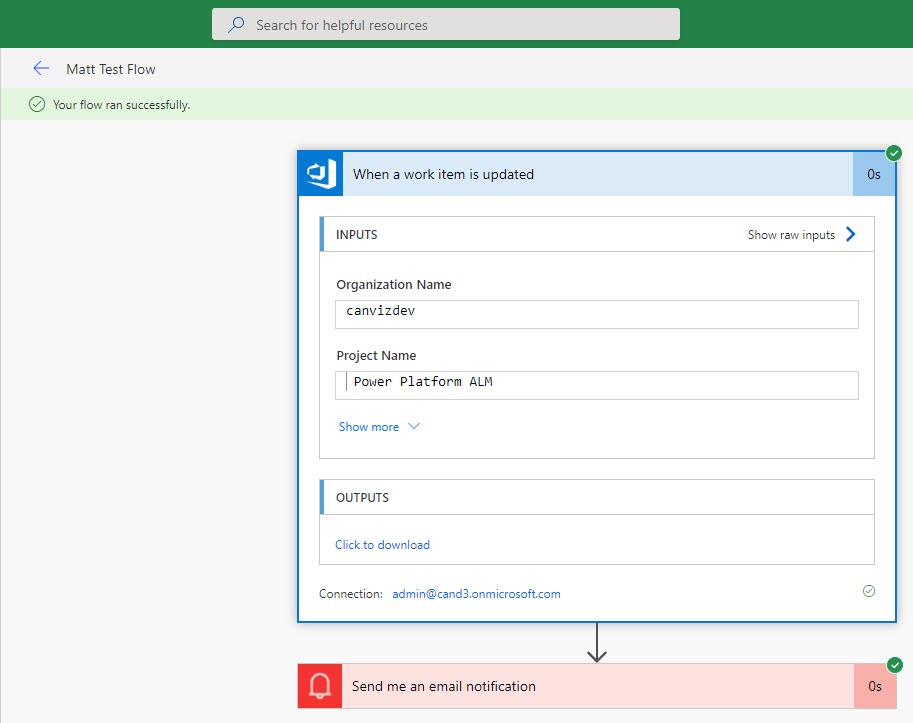913x723 pixels.
Task: Click the green check badge on work item trigger
Action: point(894,153)
